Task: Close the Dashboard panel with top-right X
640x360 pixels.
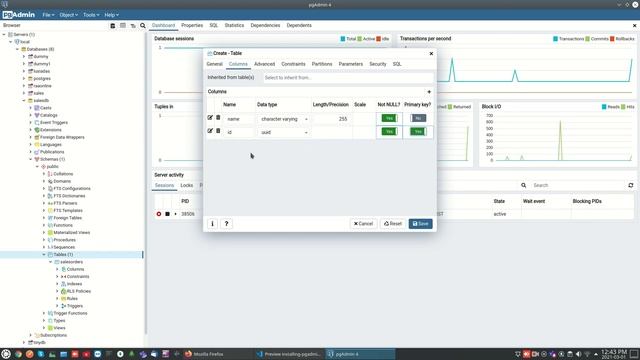Action: point(634,25)
